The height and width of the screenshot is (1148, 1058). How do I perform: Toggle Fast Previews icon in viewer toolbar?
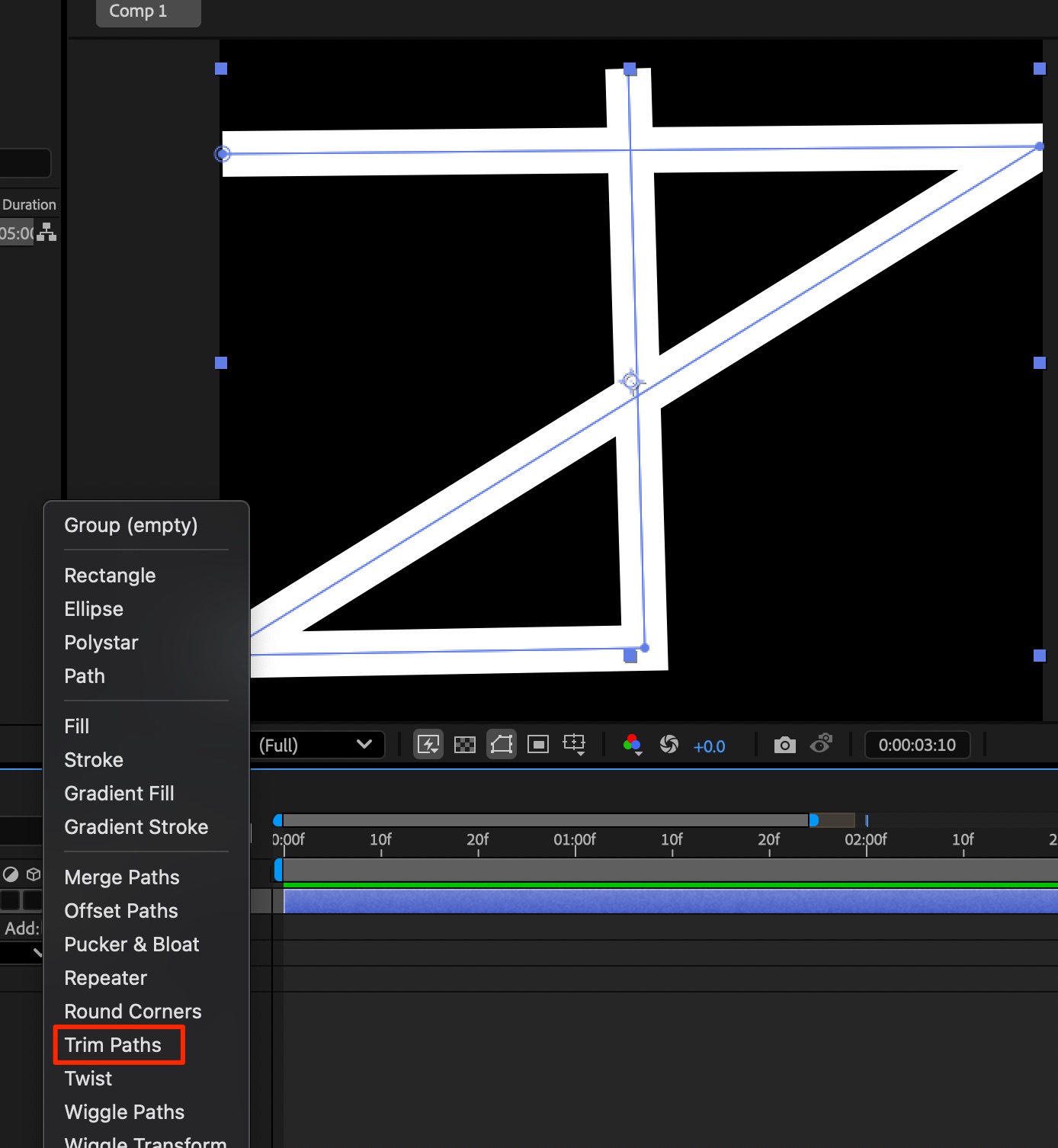(428, 744)
